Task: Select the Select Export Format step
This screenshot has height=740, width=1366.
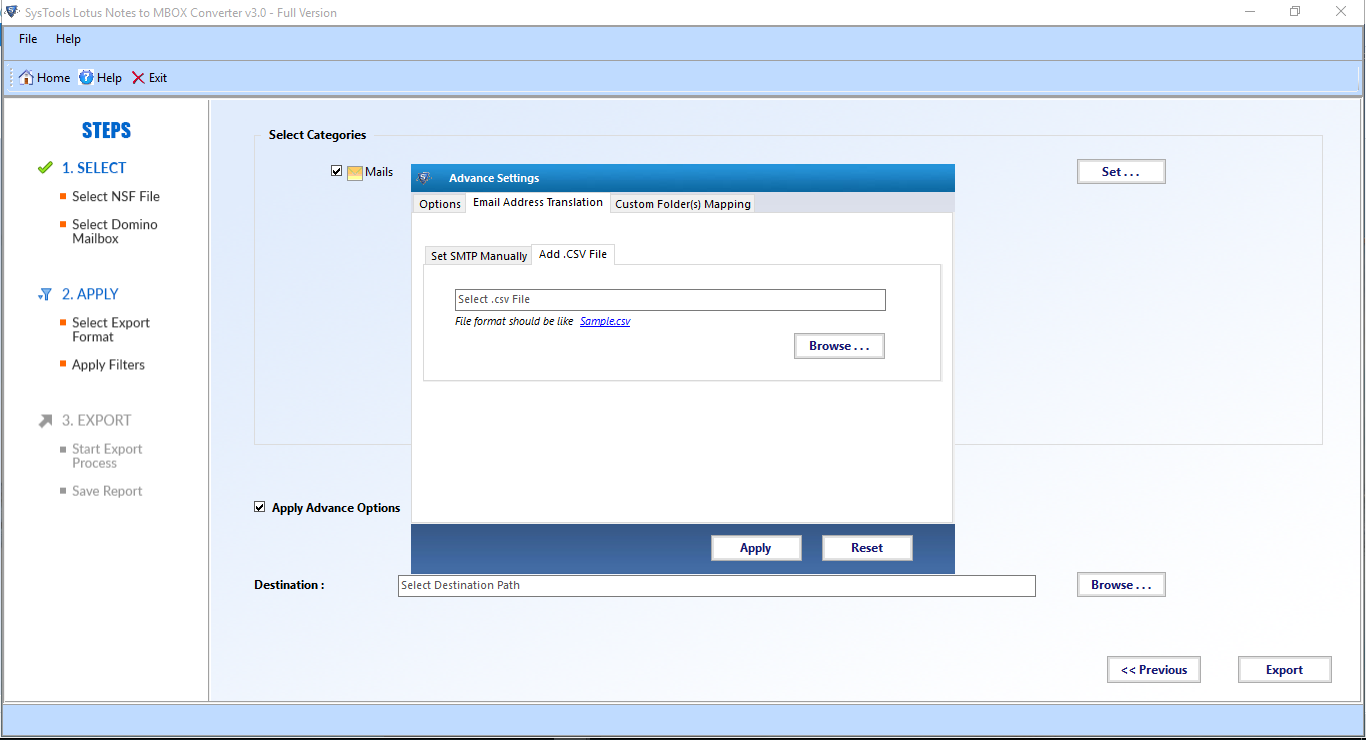Action: click(x=111, y=330)
